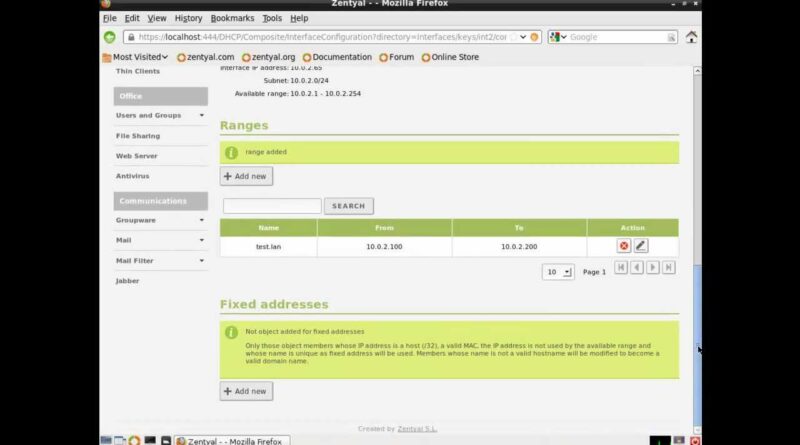This screenshot has height=445, width=800.
Task: Click the Firefox home icon
Action: pyautogui.click(x=691, y=37)
